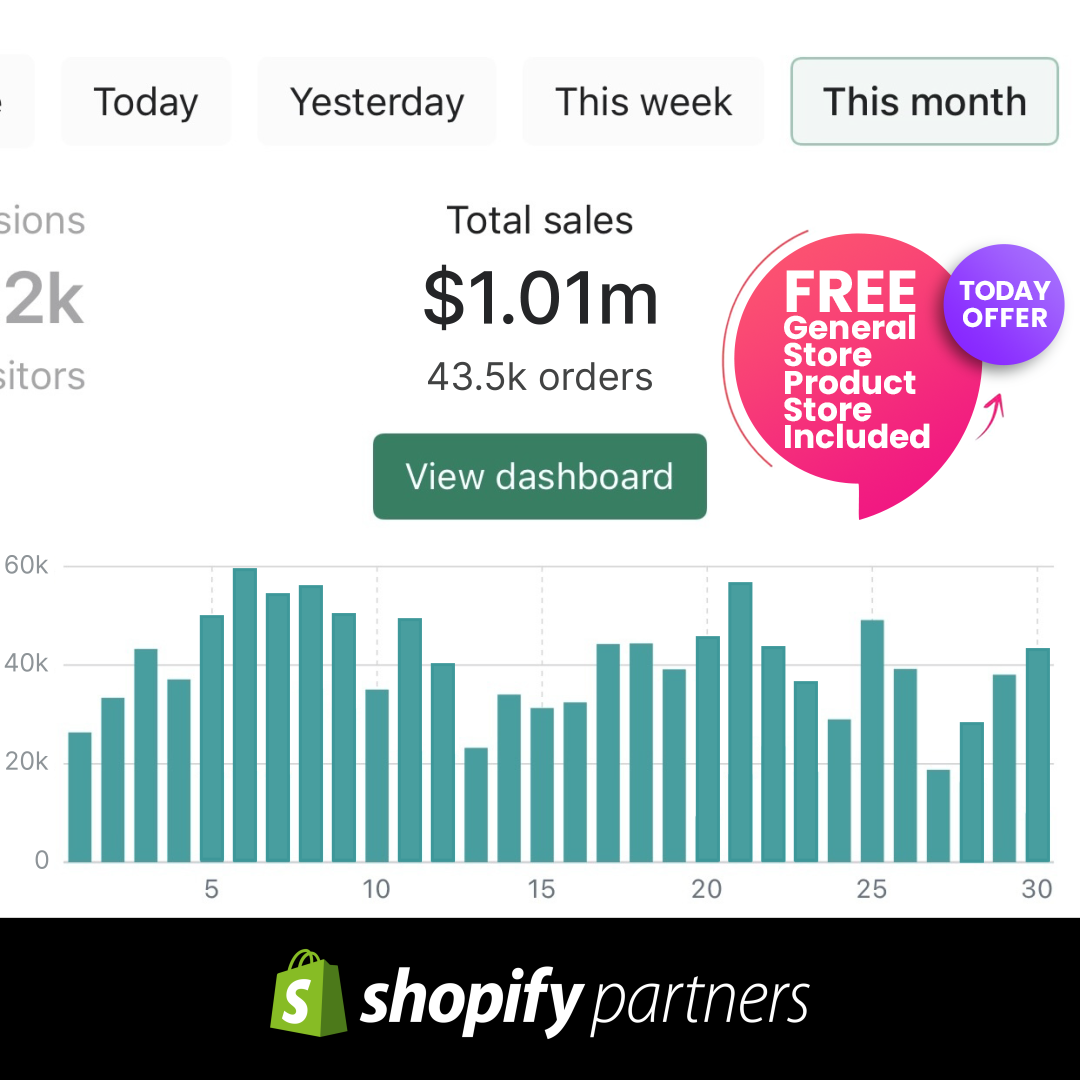Select the Today filter

pyautogui.click(x=146, y=101)
